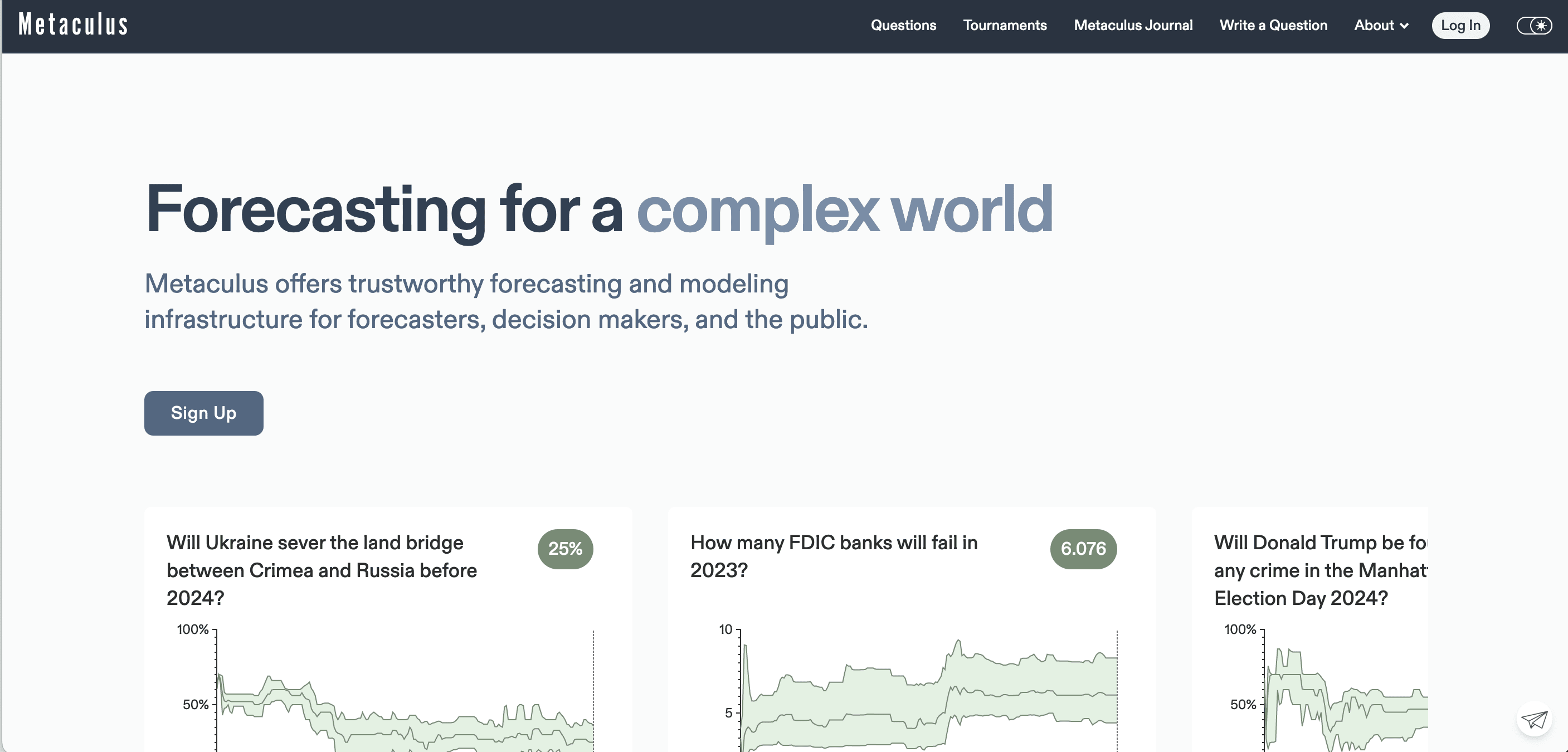This screenshot has height=752, width=1568.
Task: Open the Ukraine land bridge question
Action: (322, 570)
